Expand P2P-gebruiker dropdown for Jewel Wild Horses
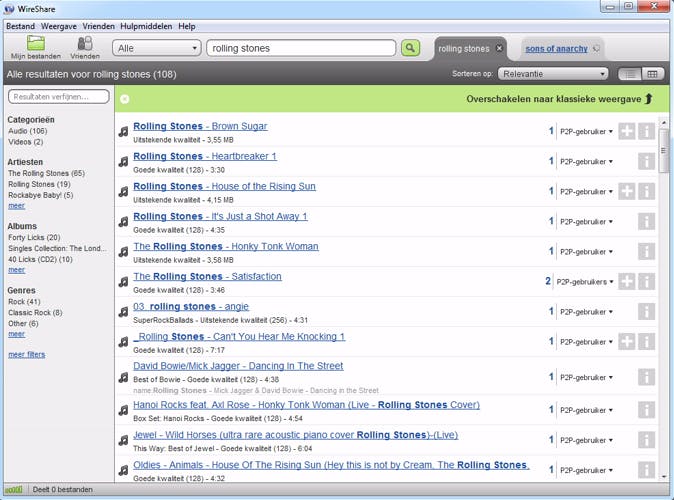The width and height of the screenshot is (674, 500). tap(586, 440)
